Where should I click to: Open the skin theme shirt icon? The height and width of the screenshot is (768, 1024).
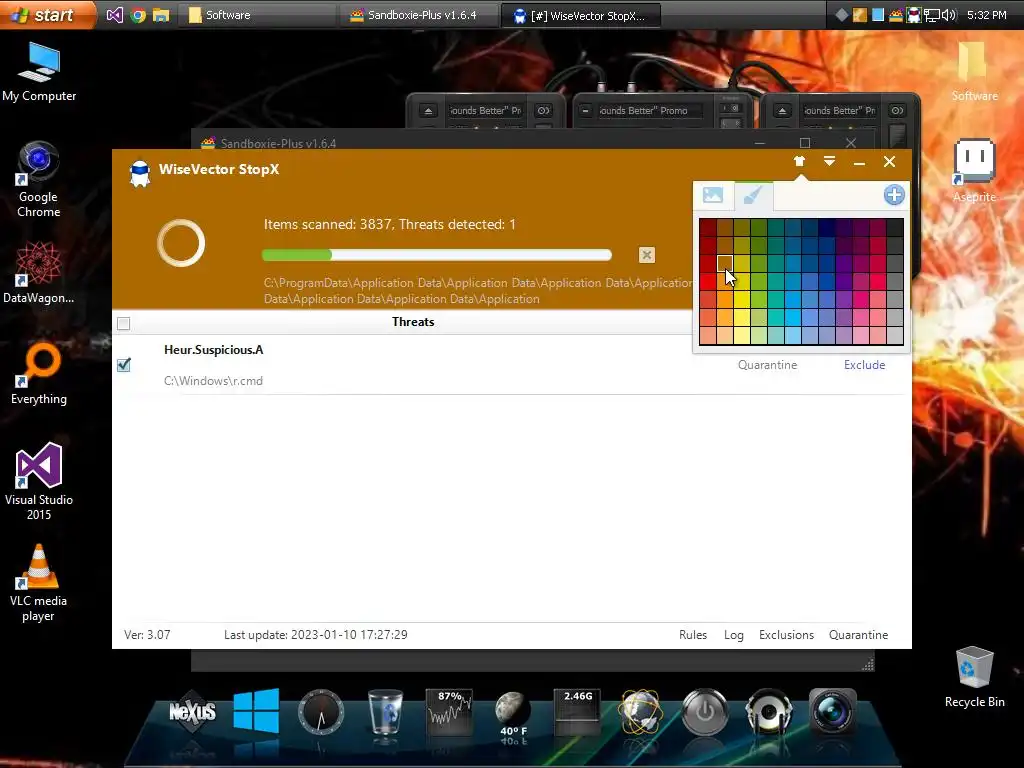point(799,161)
